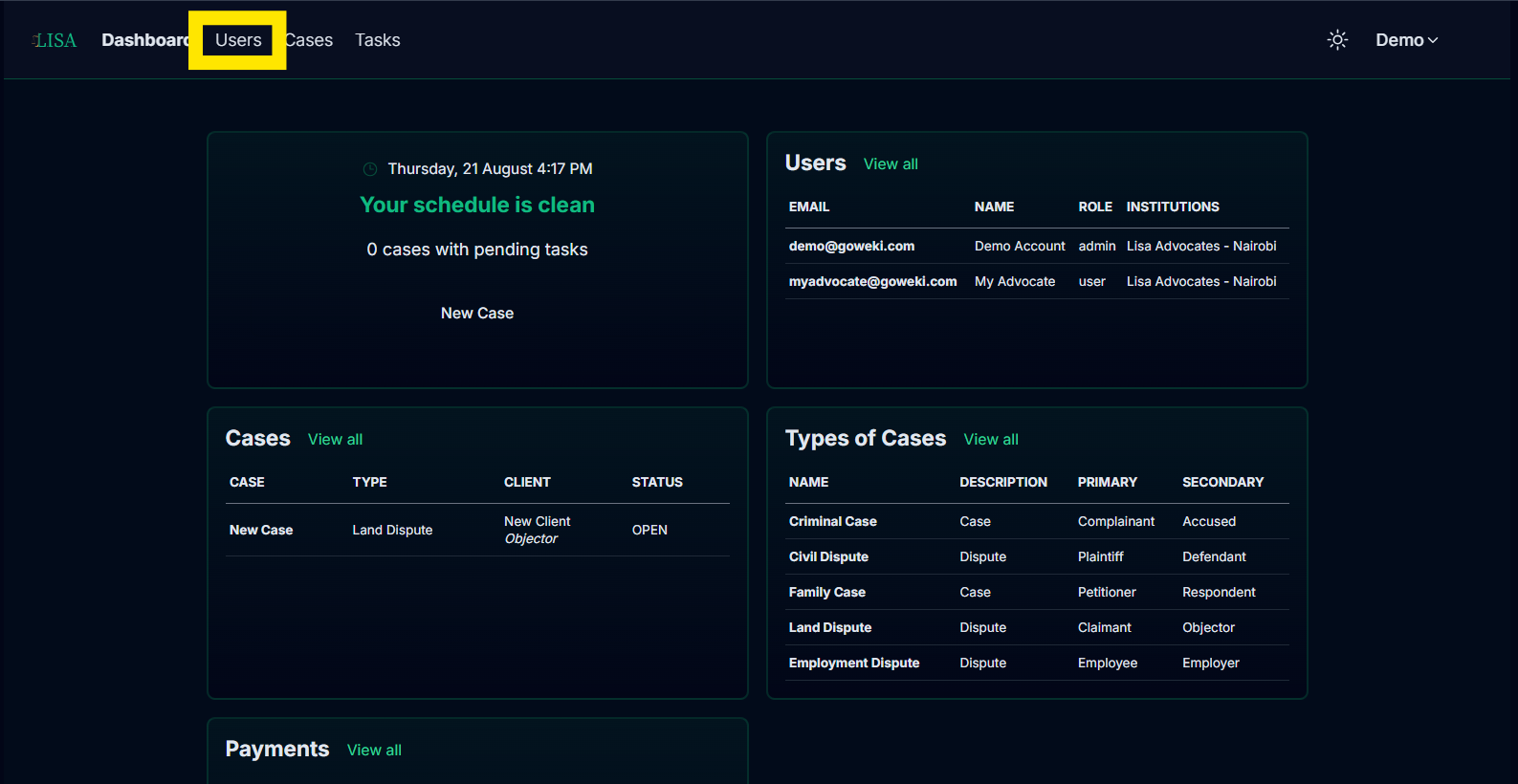Toggle the light/dark theme sun icon
The image size is (1518, 784).
click(1337, 40)
